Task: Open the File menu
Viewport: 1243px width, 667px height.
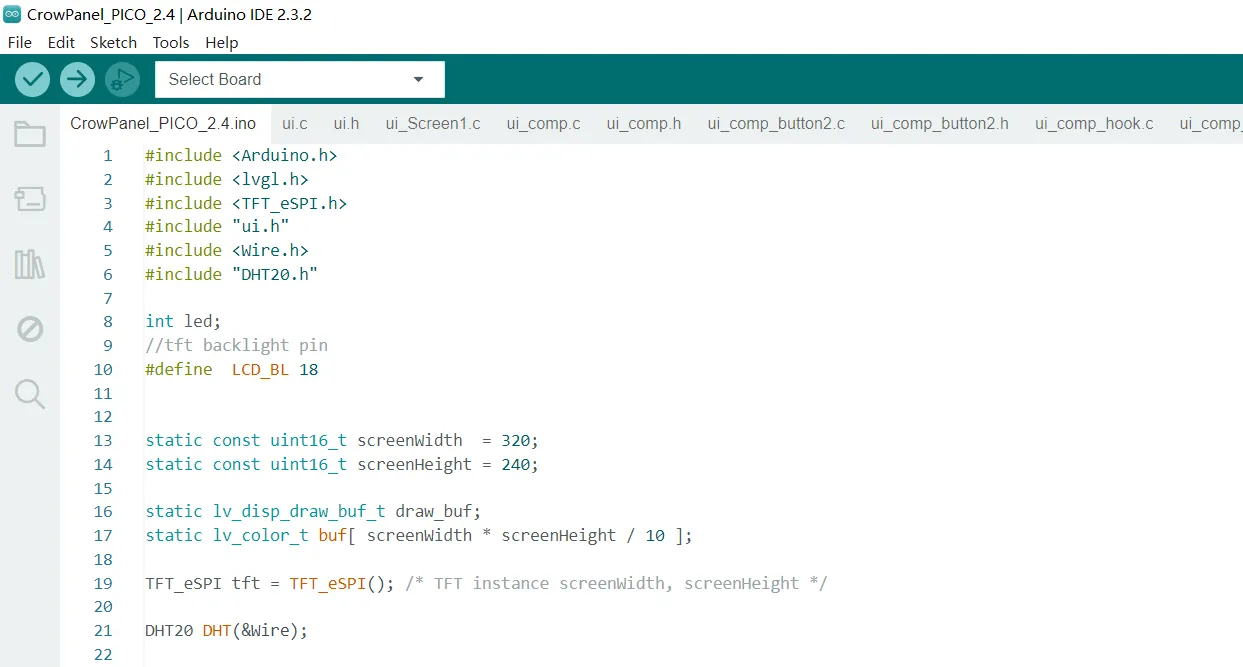Action: (x=20, y=42)
